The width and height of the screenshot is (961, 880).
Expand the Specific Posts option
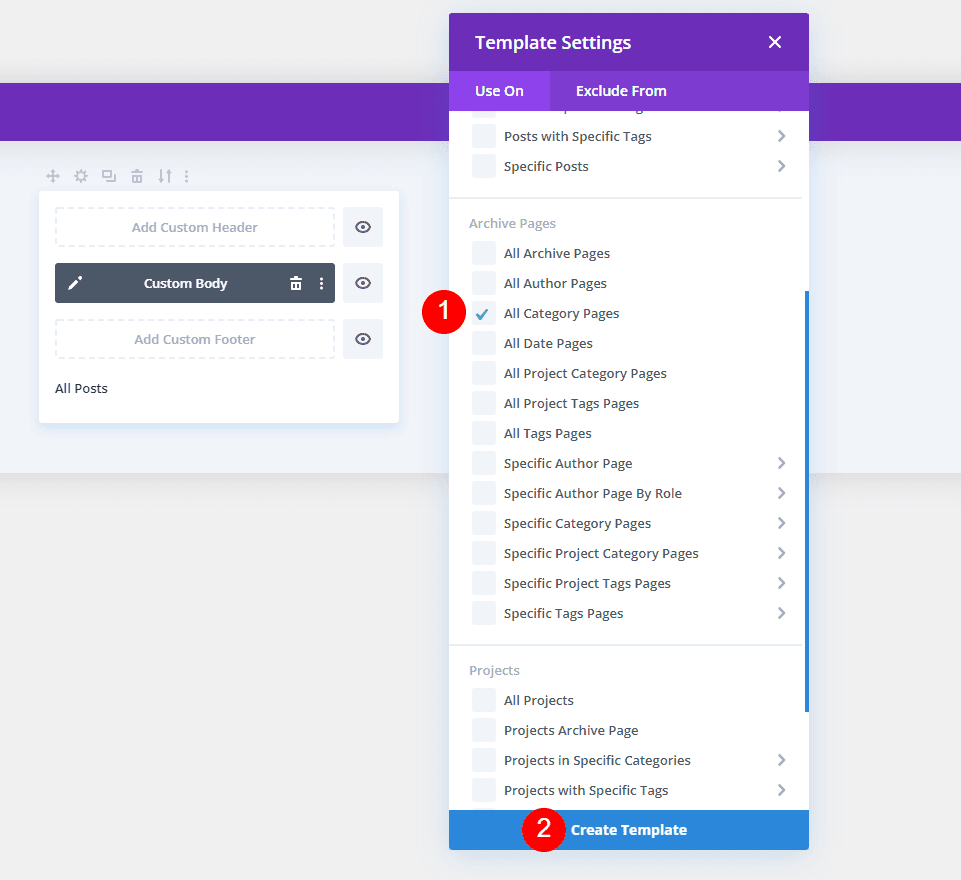click(x=782, y=166)
